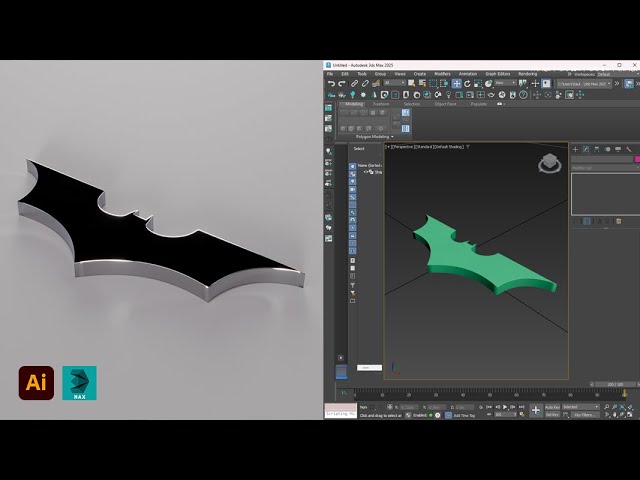Open the File menu
640x480 pixels.
coord(330,74)
